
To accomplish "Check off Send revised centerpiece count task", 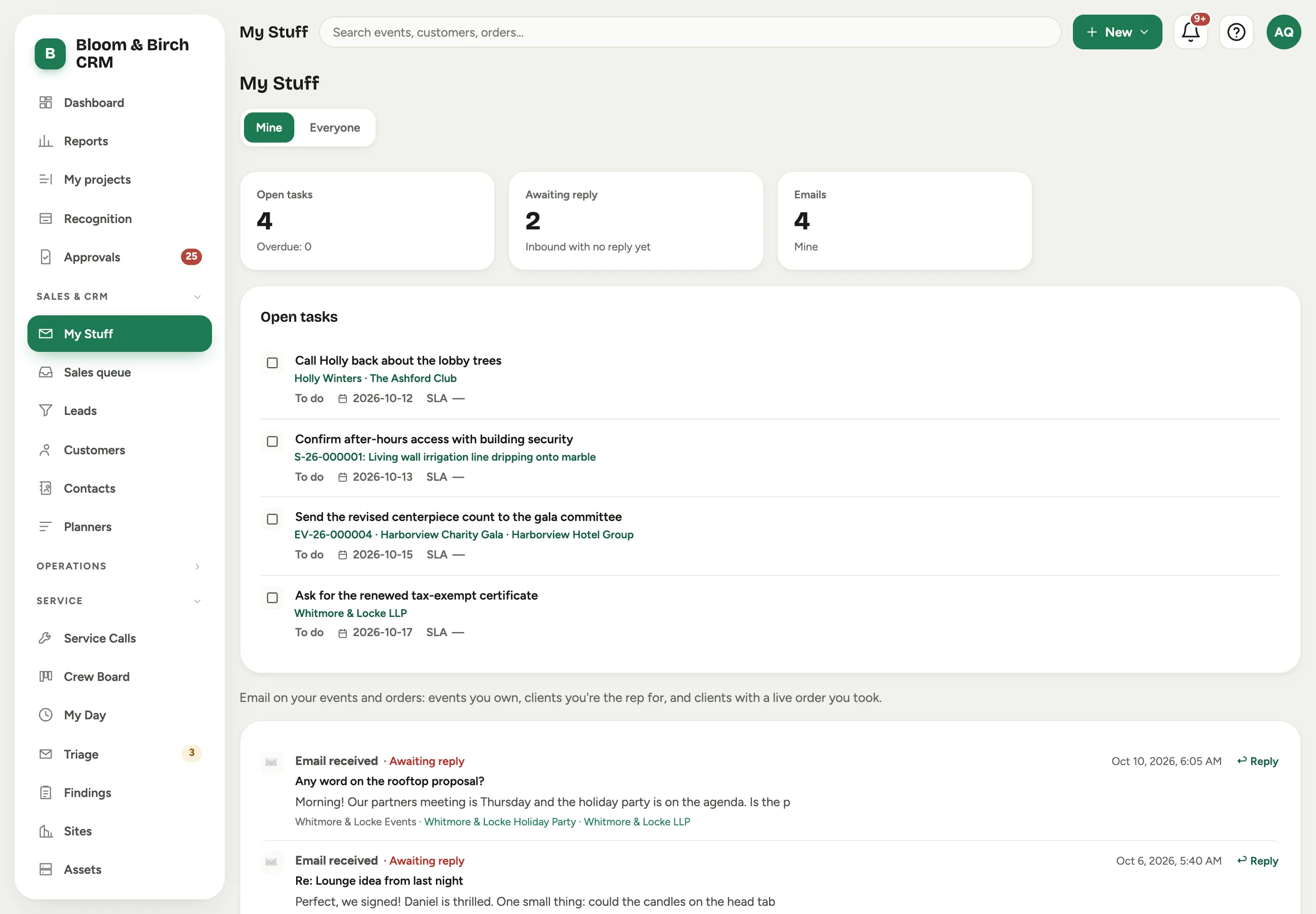I will (x=273, y=519).
